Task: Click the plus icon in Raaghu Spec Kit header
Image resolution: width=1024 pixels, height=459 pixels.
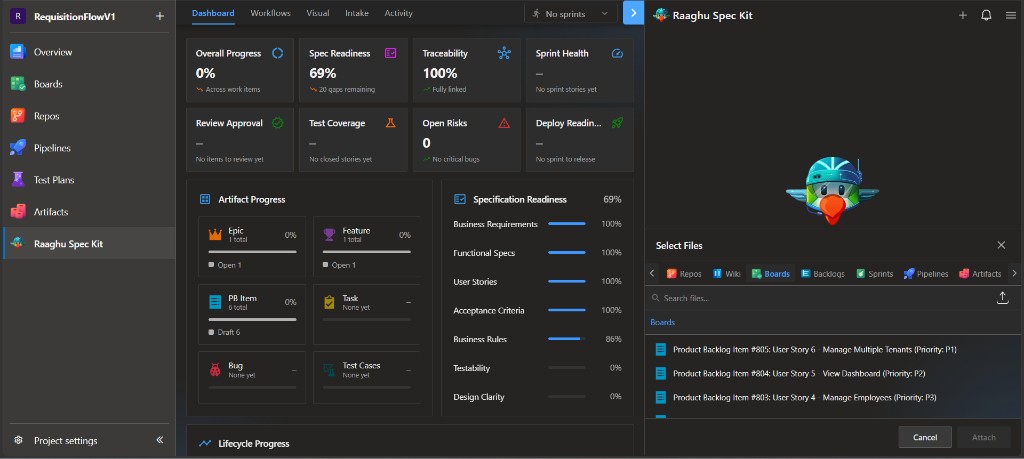Action: [x=963, y=15]
